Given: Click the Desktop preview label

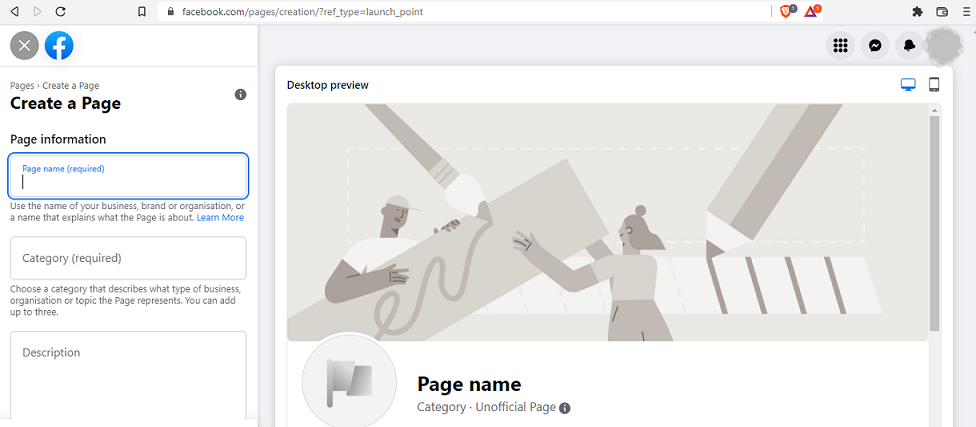Looking at the screenshot, I should click(327, 85).
